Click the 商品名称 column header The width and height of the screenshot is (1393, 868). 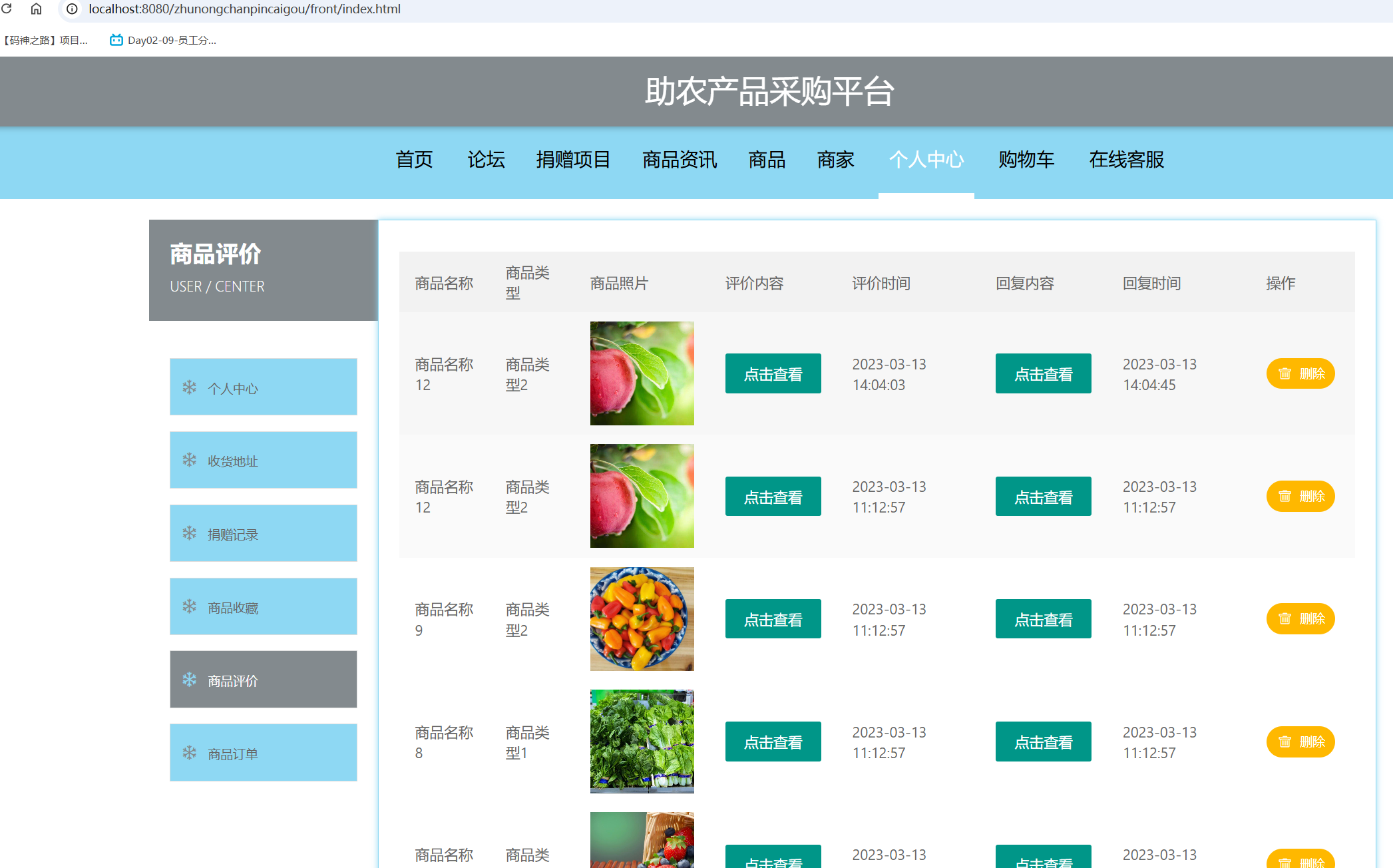[444, 283]
